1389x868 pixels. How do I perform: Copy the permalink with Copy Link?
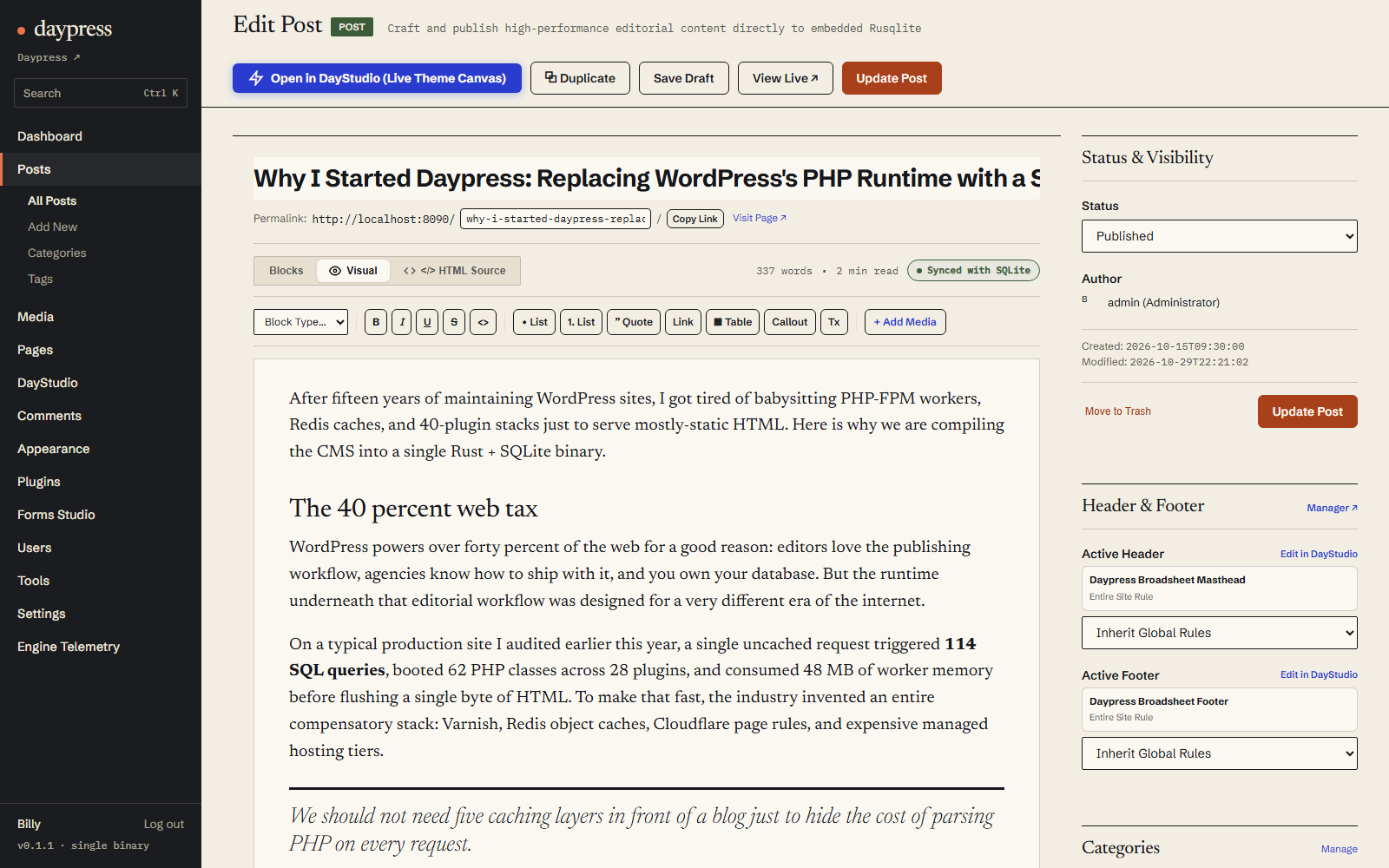[x=695, y=219]
